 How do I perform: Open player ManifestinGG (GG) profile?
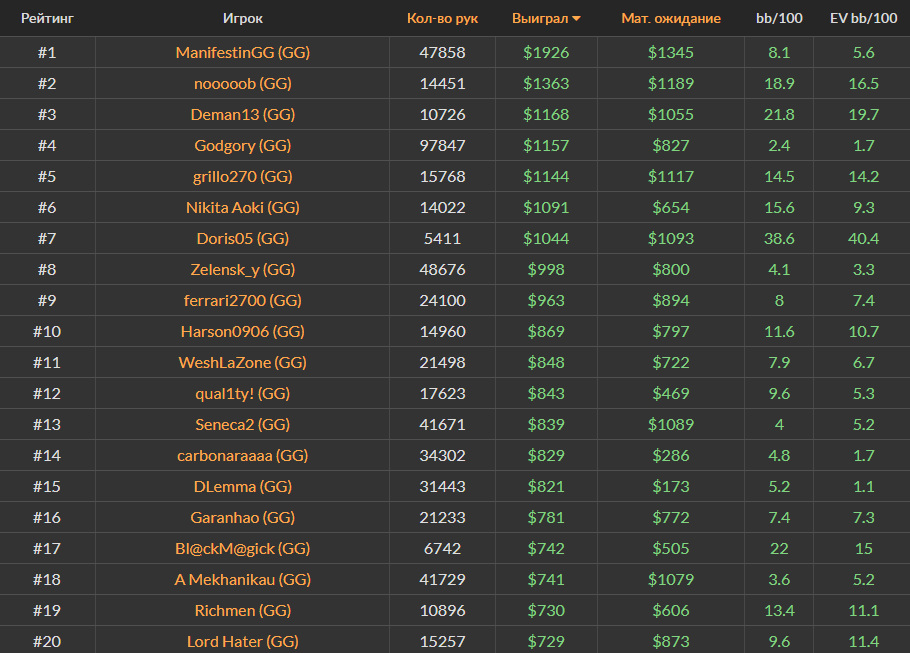[243, 52]
